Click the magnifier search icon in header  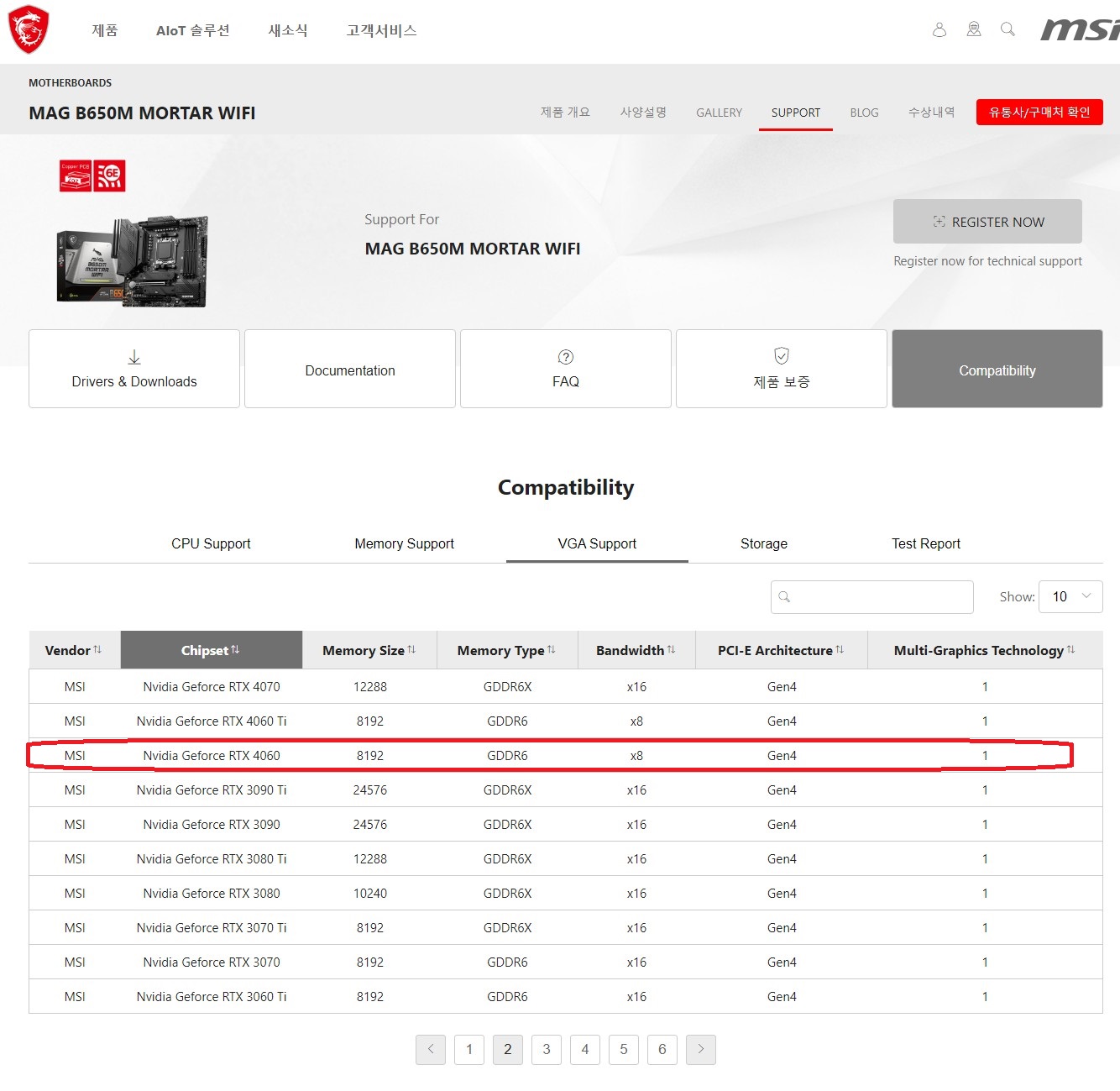tap(1008, 30)
